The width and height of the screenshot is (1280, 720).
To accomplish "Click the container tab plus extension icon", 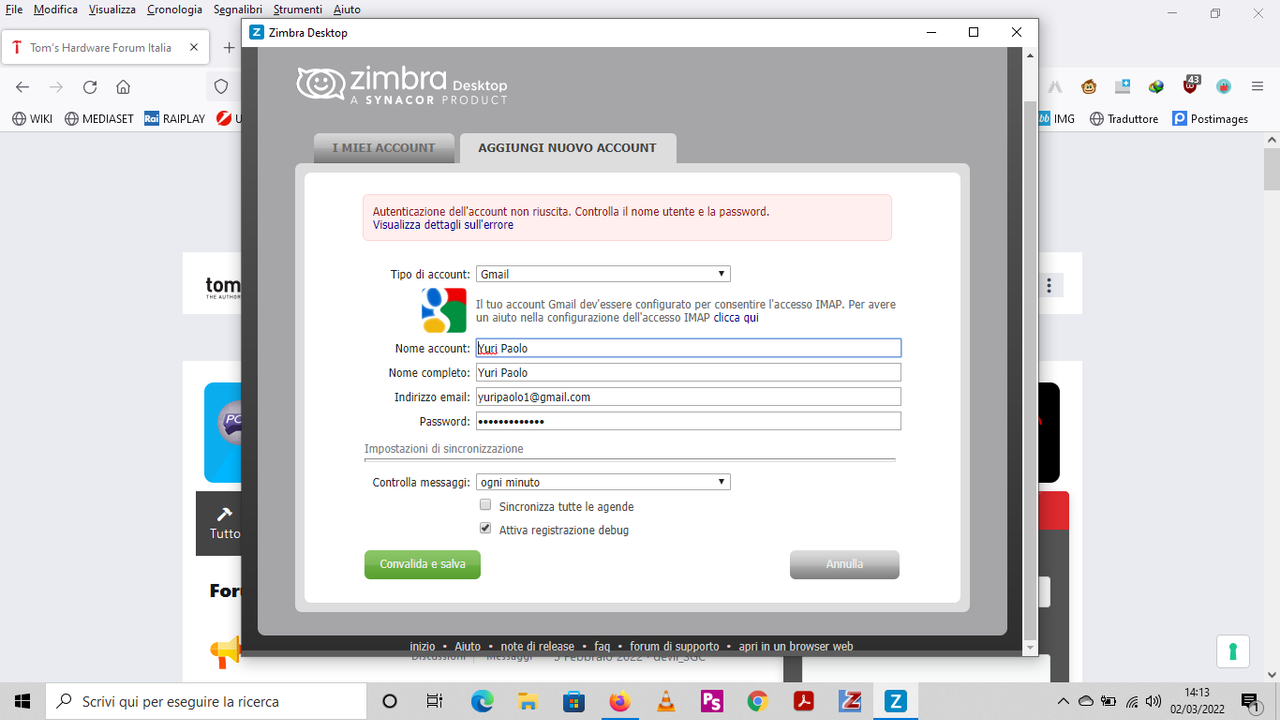I will click(x=1123, y=87).
